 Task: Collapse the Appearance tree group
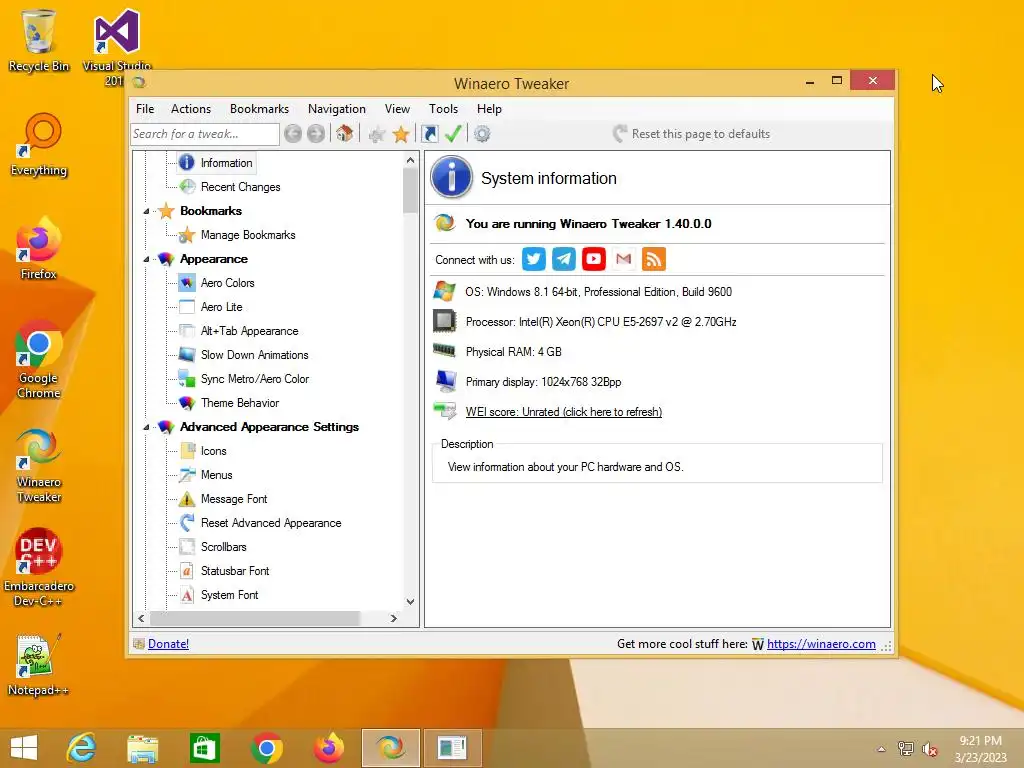[146, 259]
